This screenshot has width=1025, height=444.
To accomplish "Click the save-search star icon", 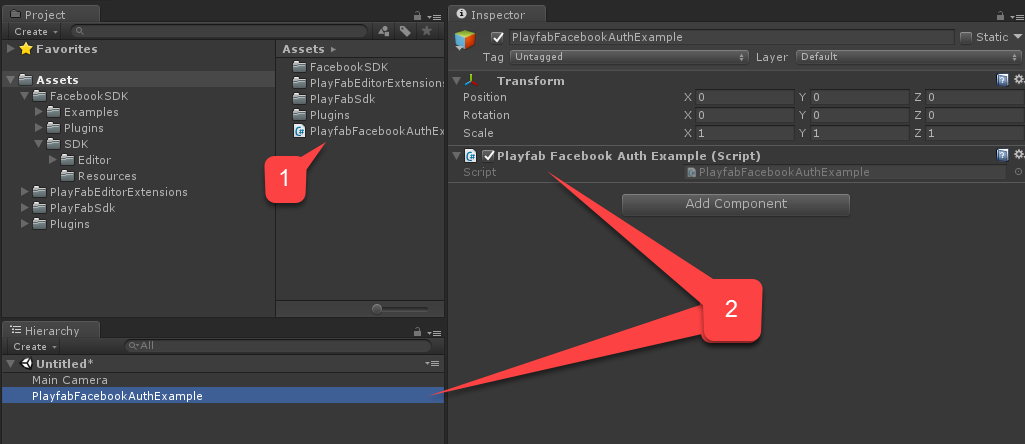I will pyautogui.click(x=426, y=31).
